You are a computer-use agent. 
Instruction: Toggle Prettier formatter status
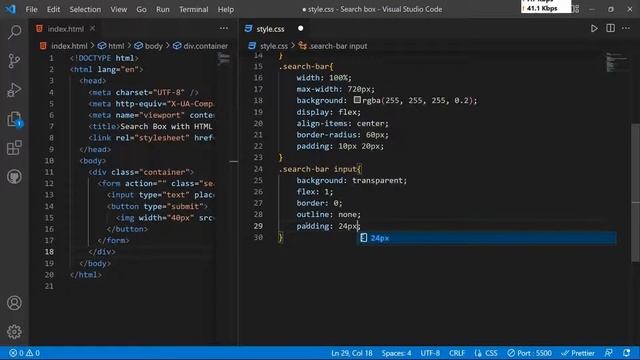[578, 353]
